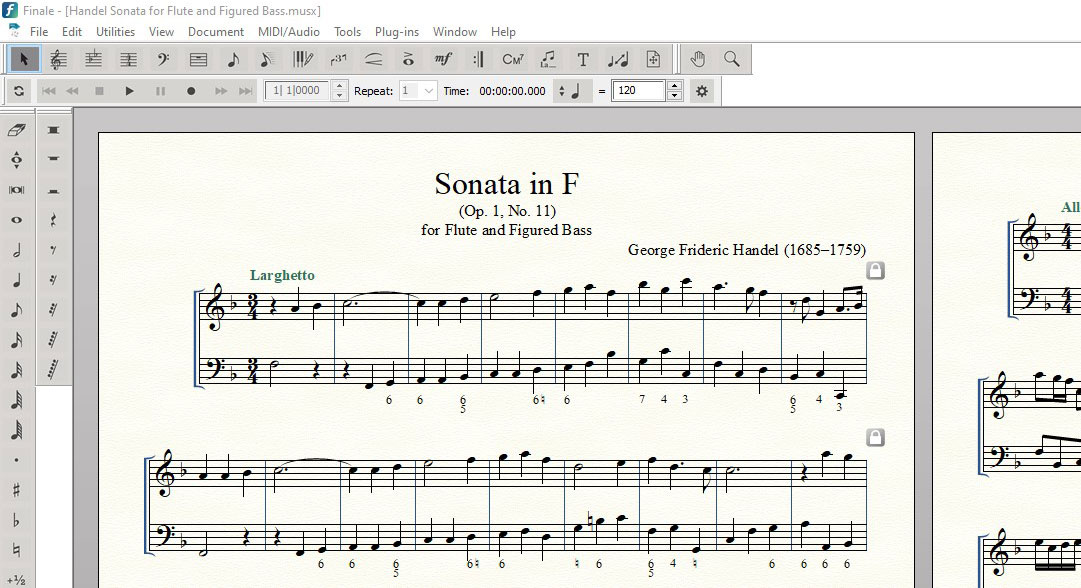Open the Utilities menu
The image size is (1081, 588).
pos(115,32)
